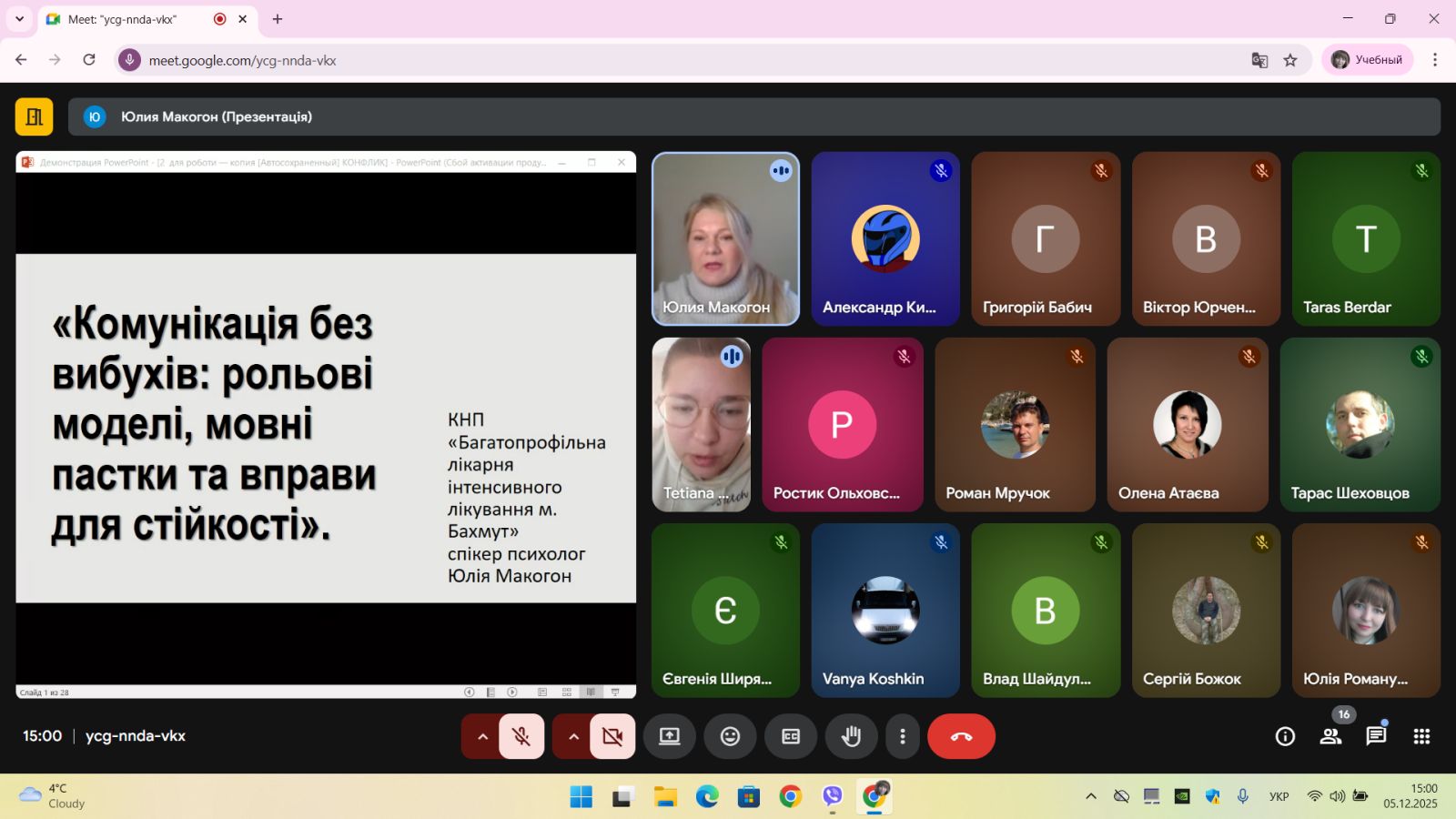The height and width of the screenshot is (819, 1456).
Task: Click the raise hand icon
Action: 851,736
